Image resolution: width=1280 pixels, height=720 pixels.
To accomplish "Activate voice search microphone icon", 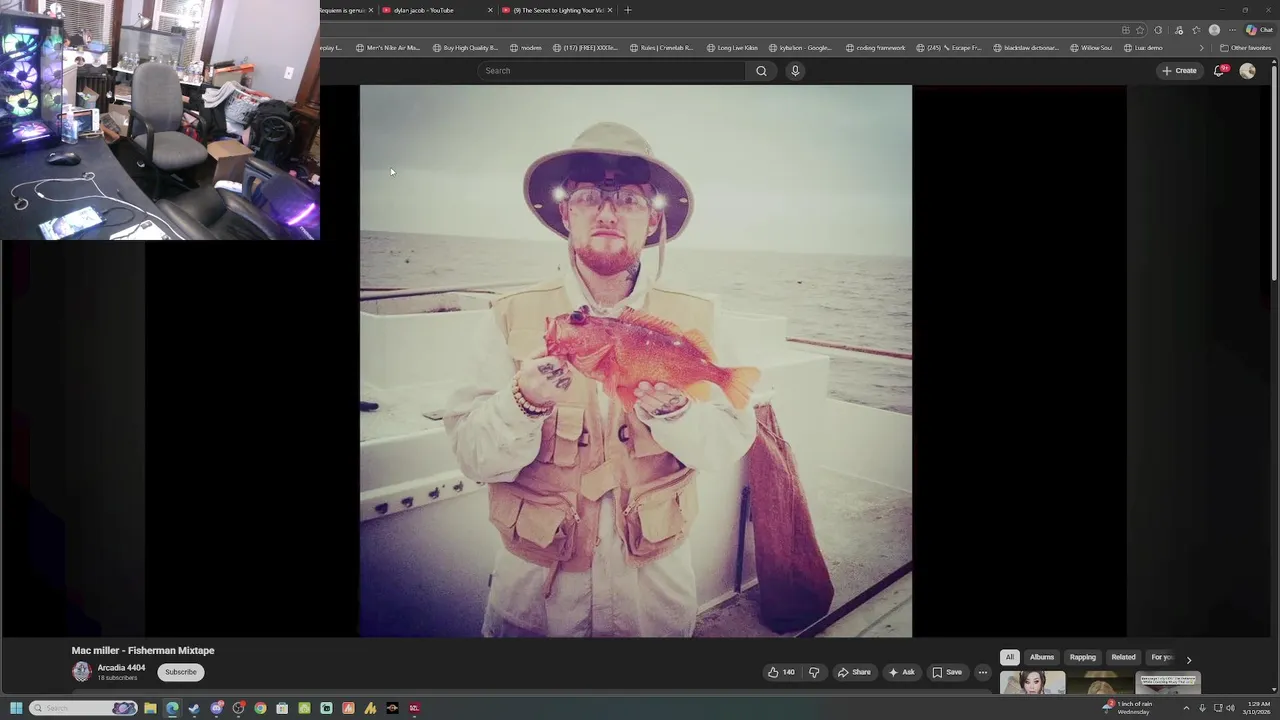I will (795, 71).
